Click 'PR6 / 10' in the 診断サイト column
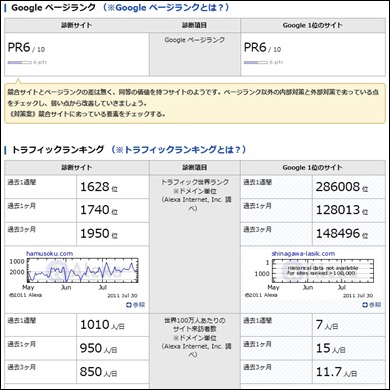Image resolution: width=390 pixels, height=390 pixels. [26, 48]
